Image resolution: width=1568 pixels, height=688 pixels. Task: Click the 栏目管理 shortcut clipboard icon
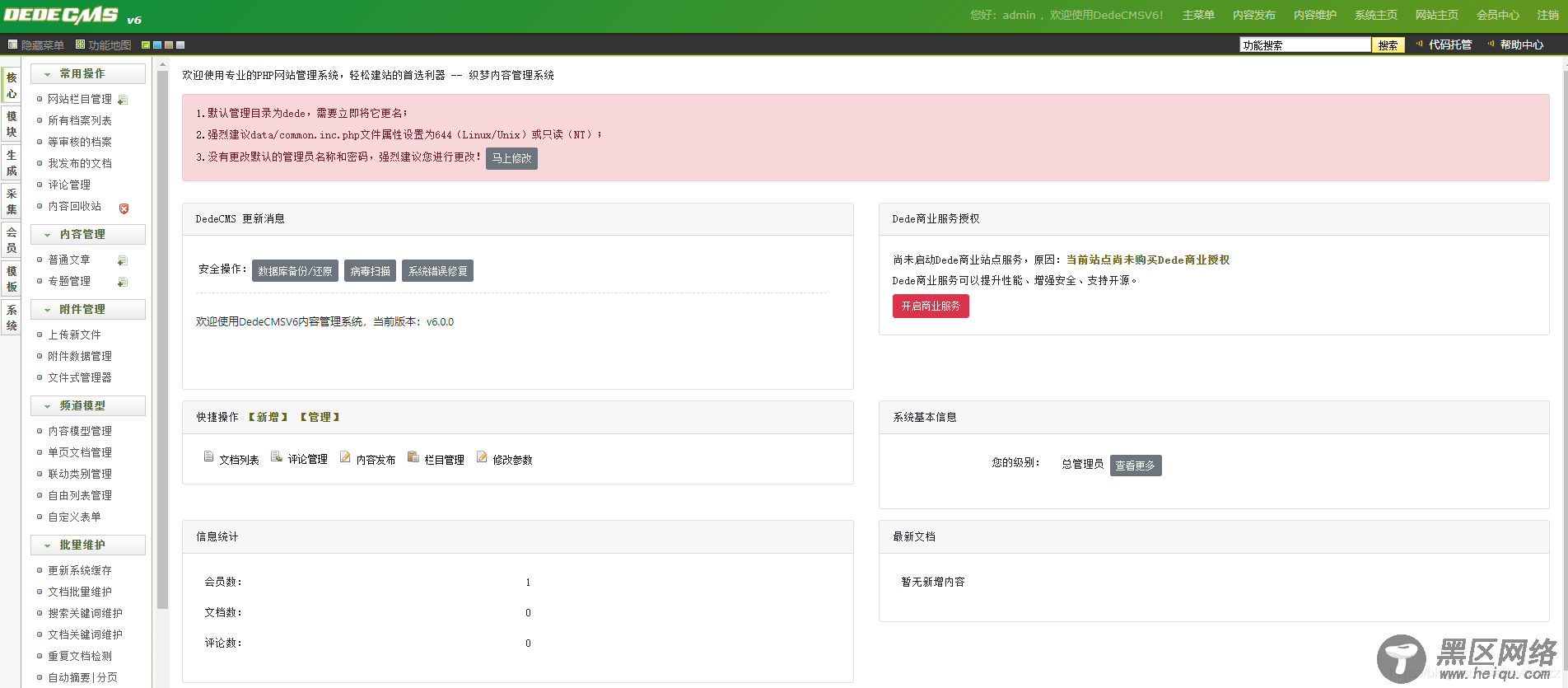coord(413,456)
